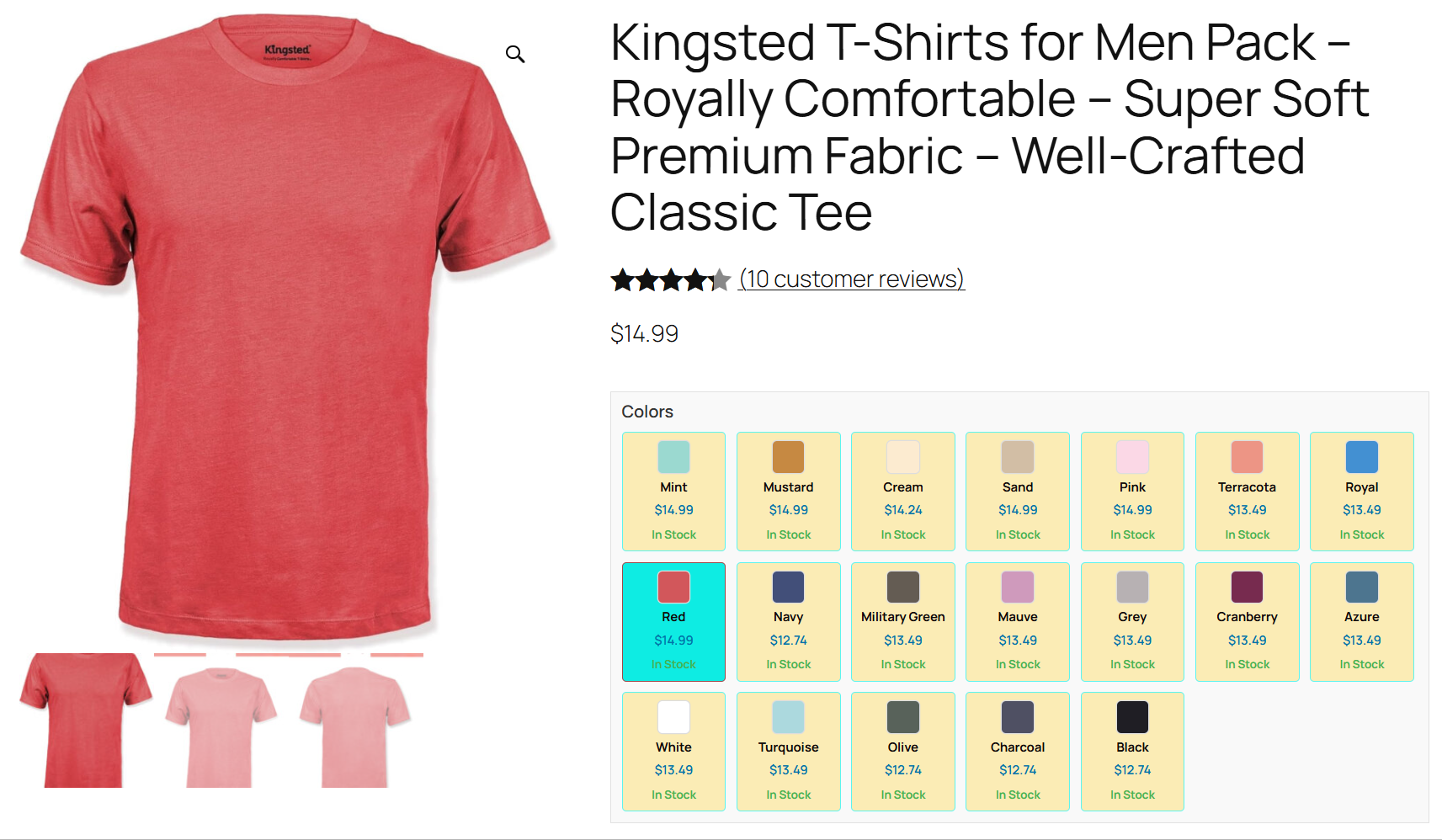Pick the Military Green swatch

tap(902, 621)
